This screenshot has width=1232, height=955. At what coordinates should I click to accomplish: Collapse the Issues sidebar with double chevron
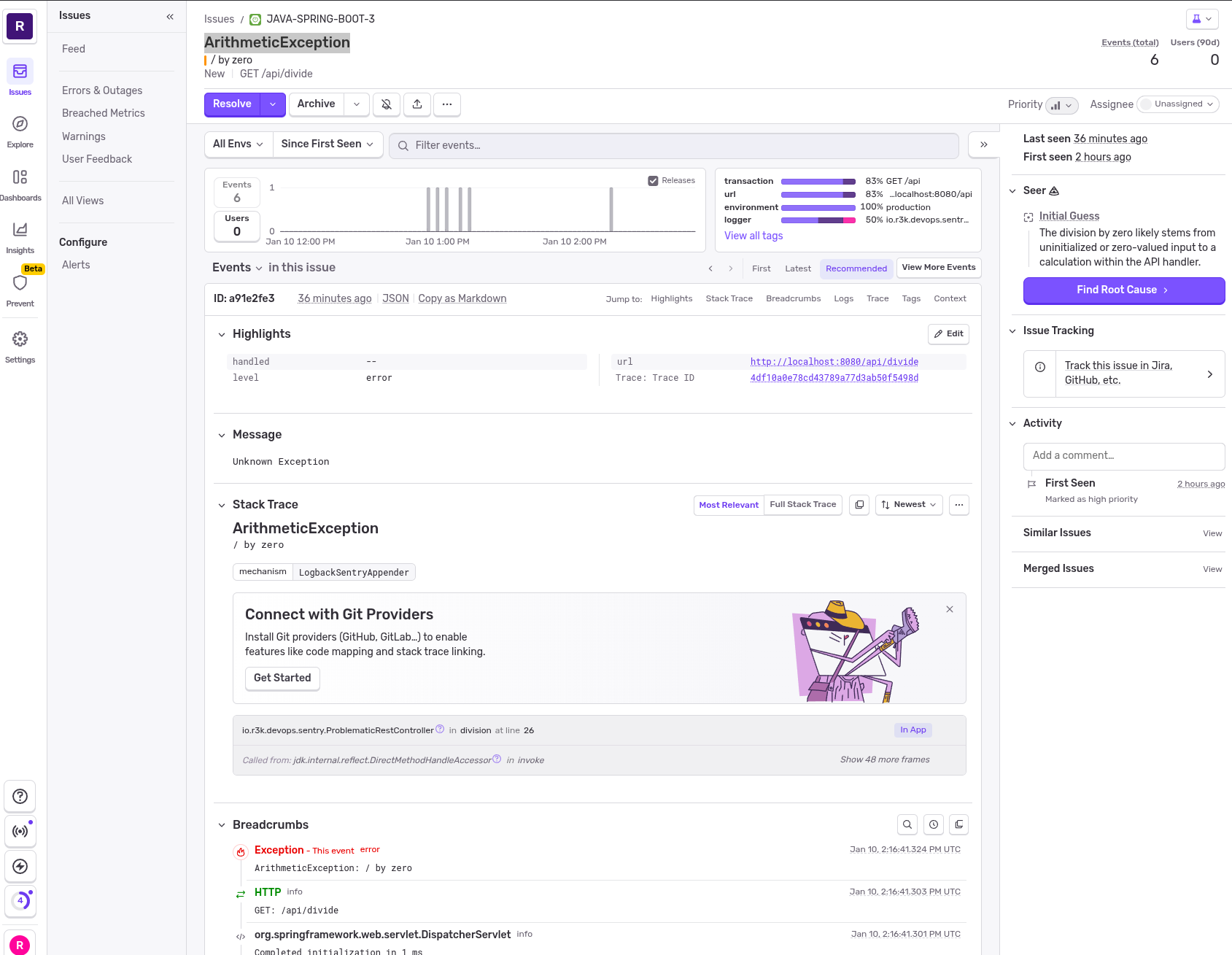(170, 16)
